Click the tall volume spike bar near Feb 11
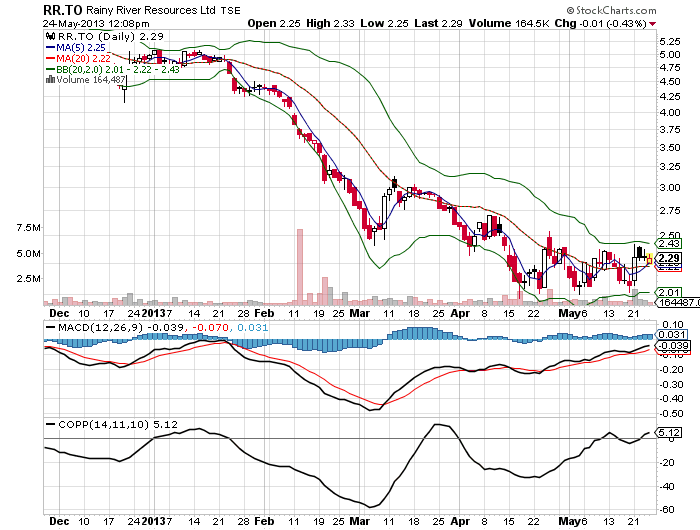 point(300,267)
